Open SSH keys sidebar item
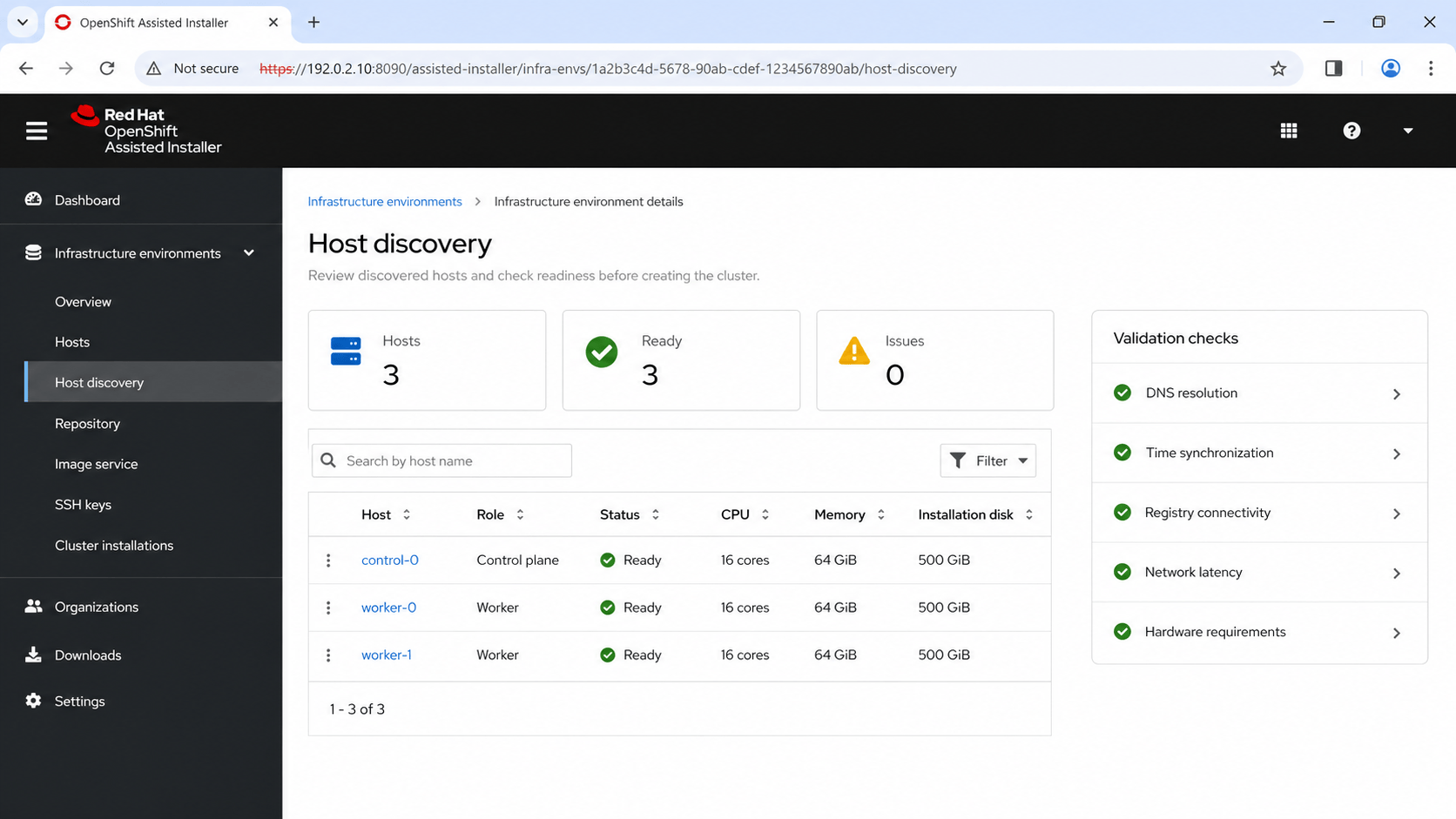This screenshot has height=819, width=1456. click(x=83, y=505)
